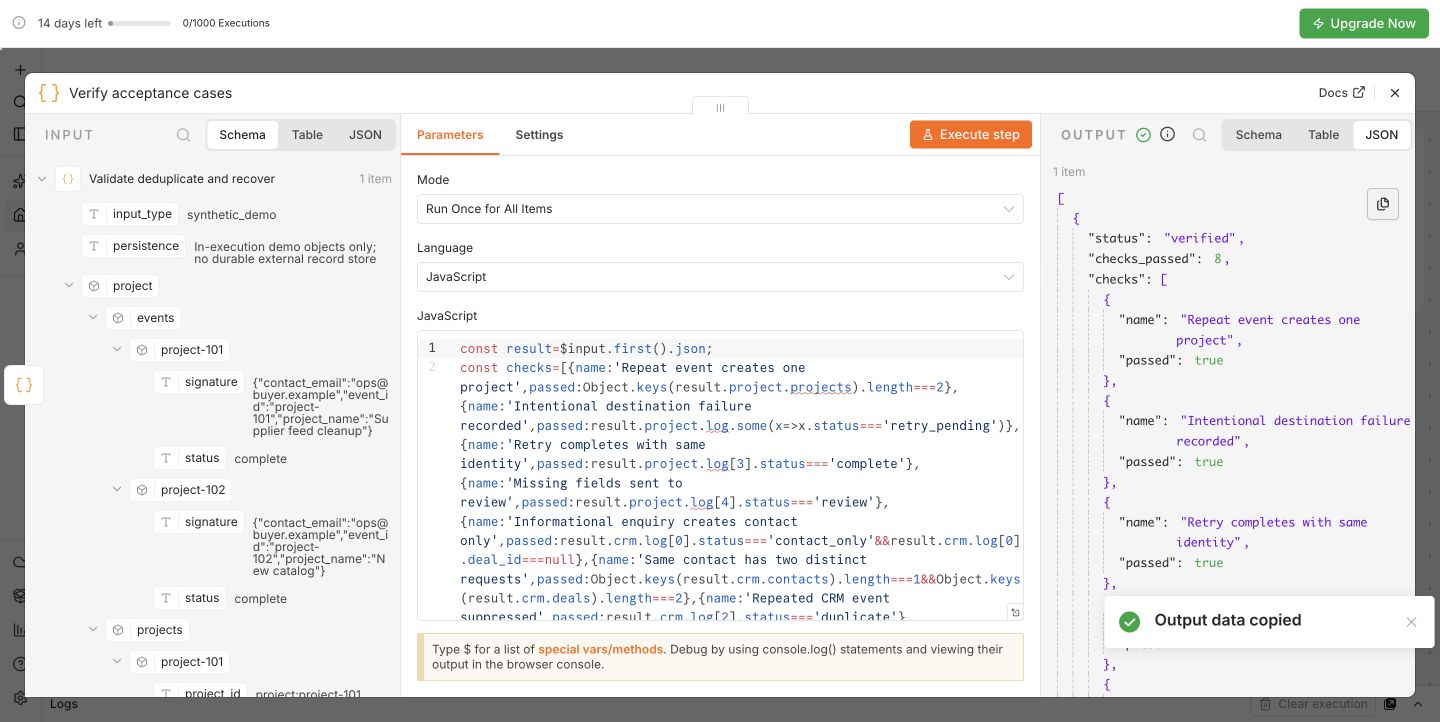Click the plus icon in the sidebar
Screen dimensions: 1440x722
(19, 70)
